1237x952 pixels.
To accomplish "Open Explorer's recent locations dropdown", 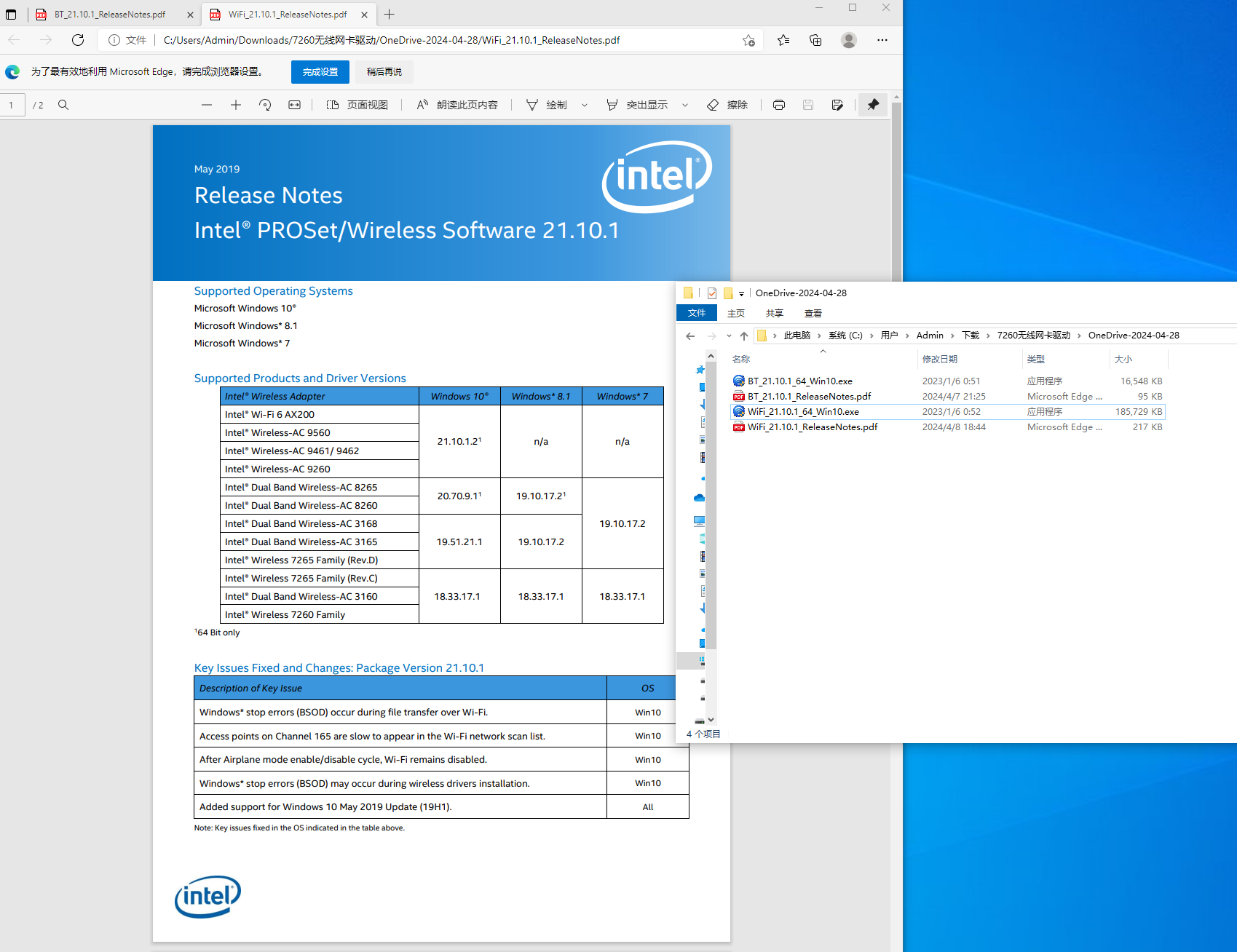I will [729, 336].
